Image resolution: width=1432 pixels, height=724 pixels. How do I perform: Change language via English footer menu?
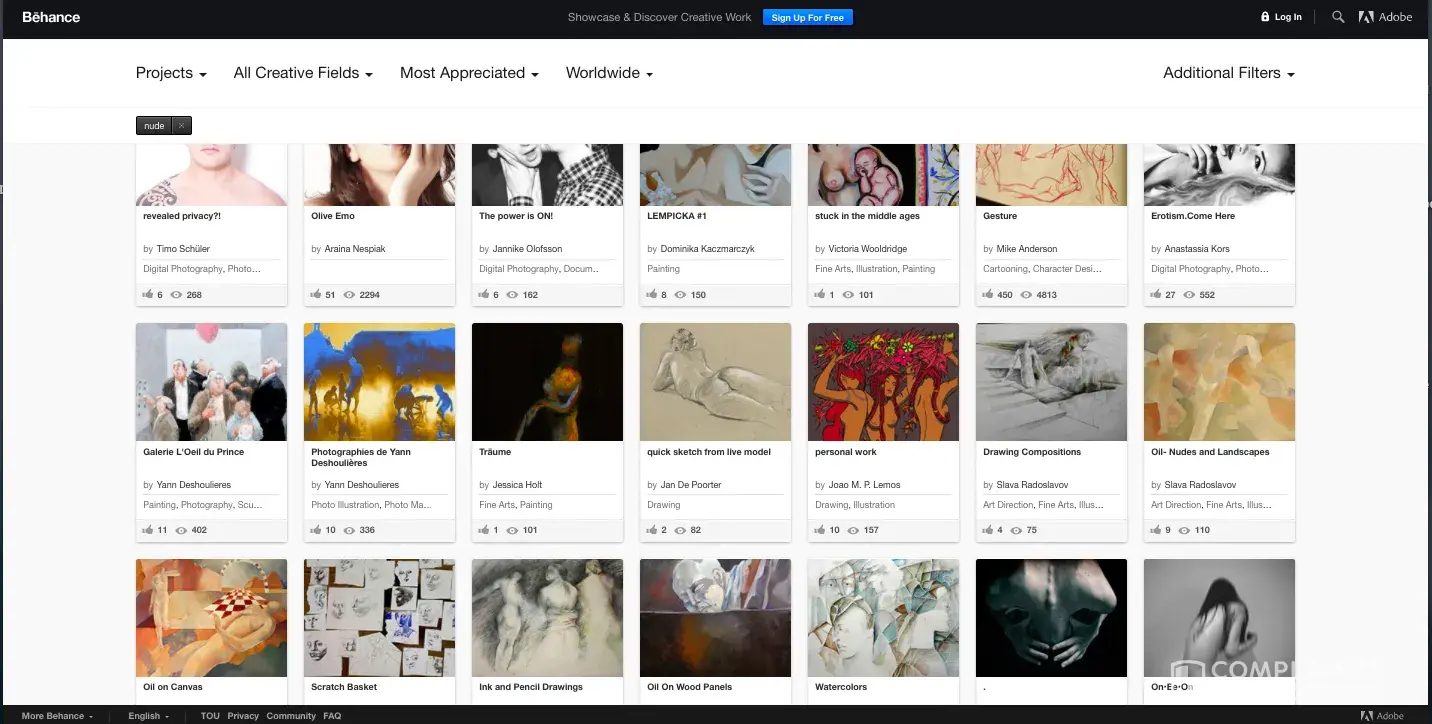(x=148, y=716)
